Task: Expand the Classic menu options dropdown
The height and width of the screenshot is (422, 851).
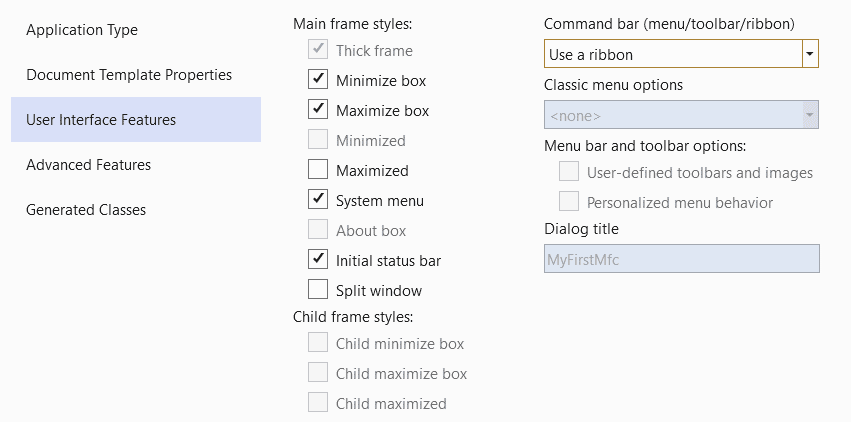Action: (810, 116)
